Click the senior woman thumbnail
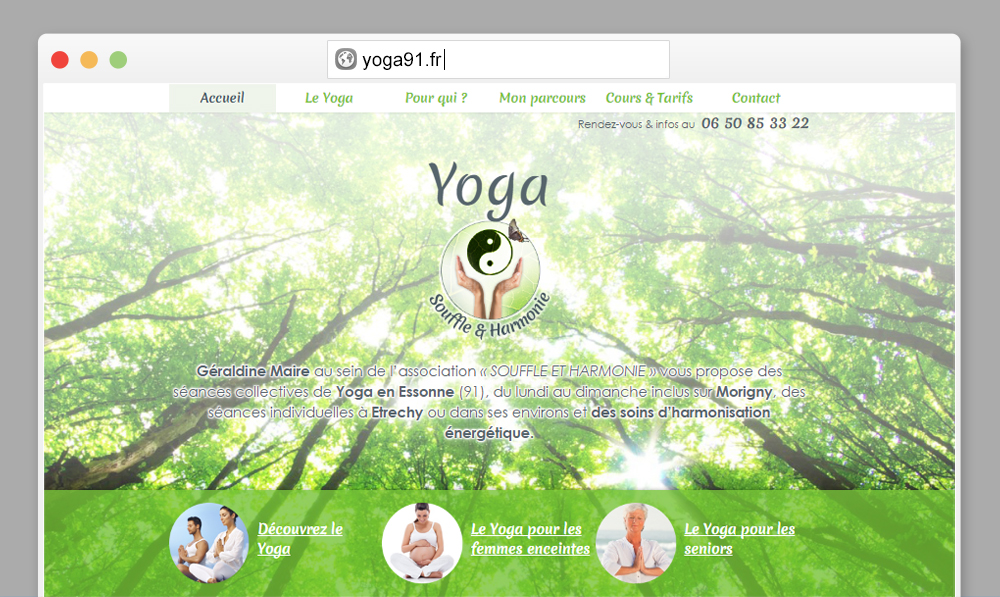1000x597 pixels. click(x=636, y=543)
